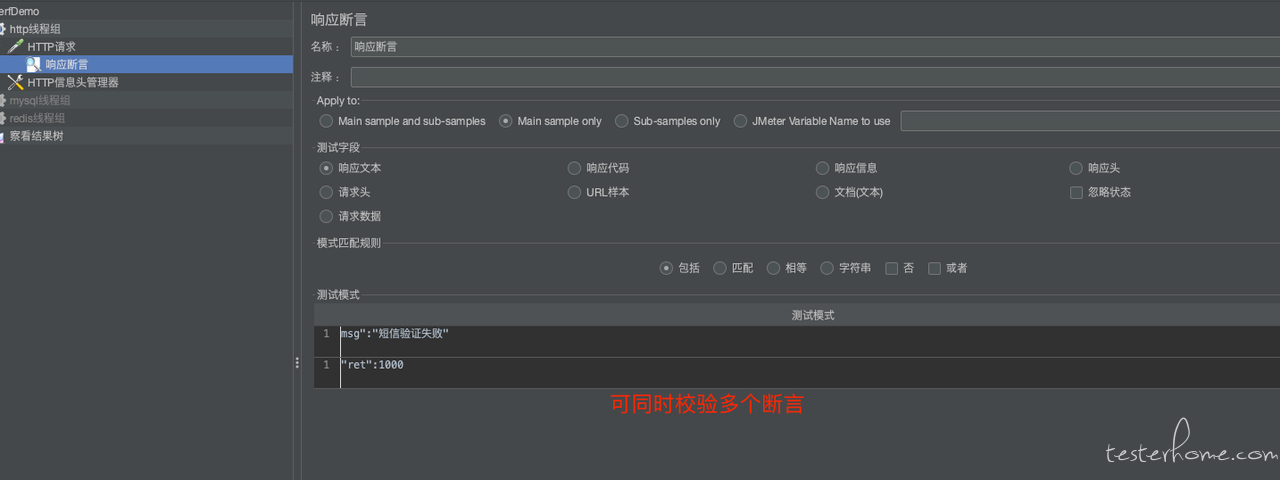Select the 匹配 matching rule

click(720, 268)
